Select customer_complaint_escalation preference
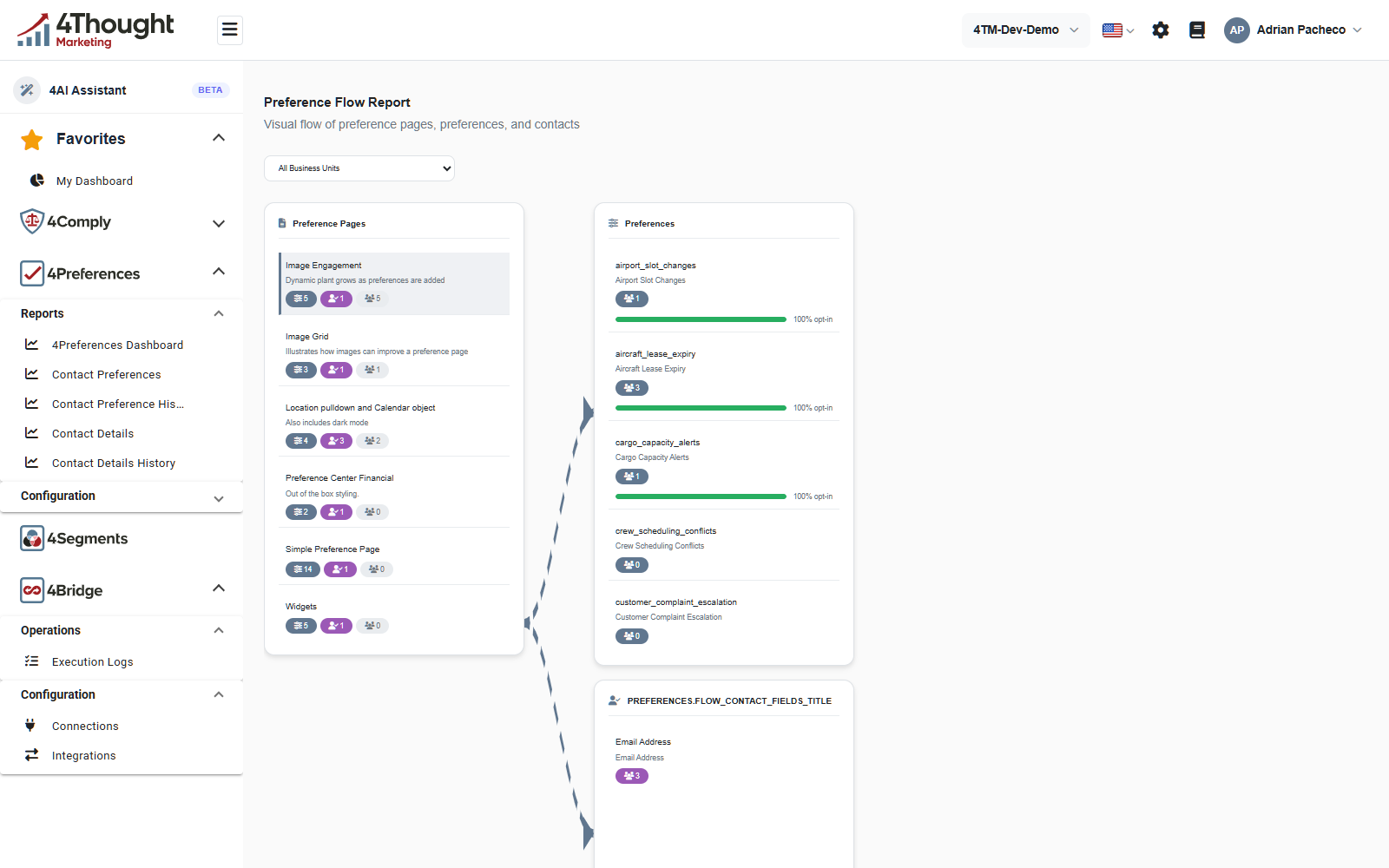 [x=724, y=619]
